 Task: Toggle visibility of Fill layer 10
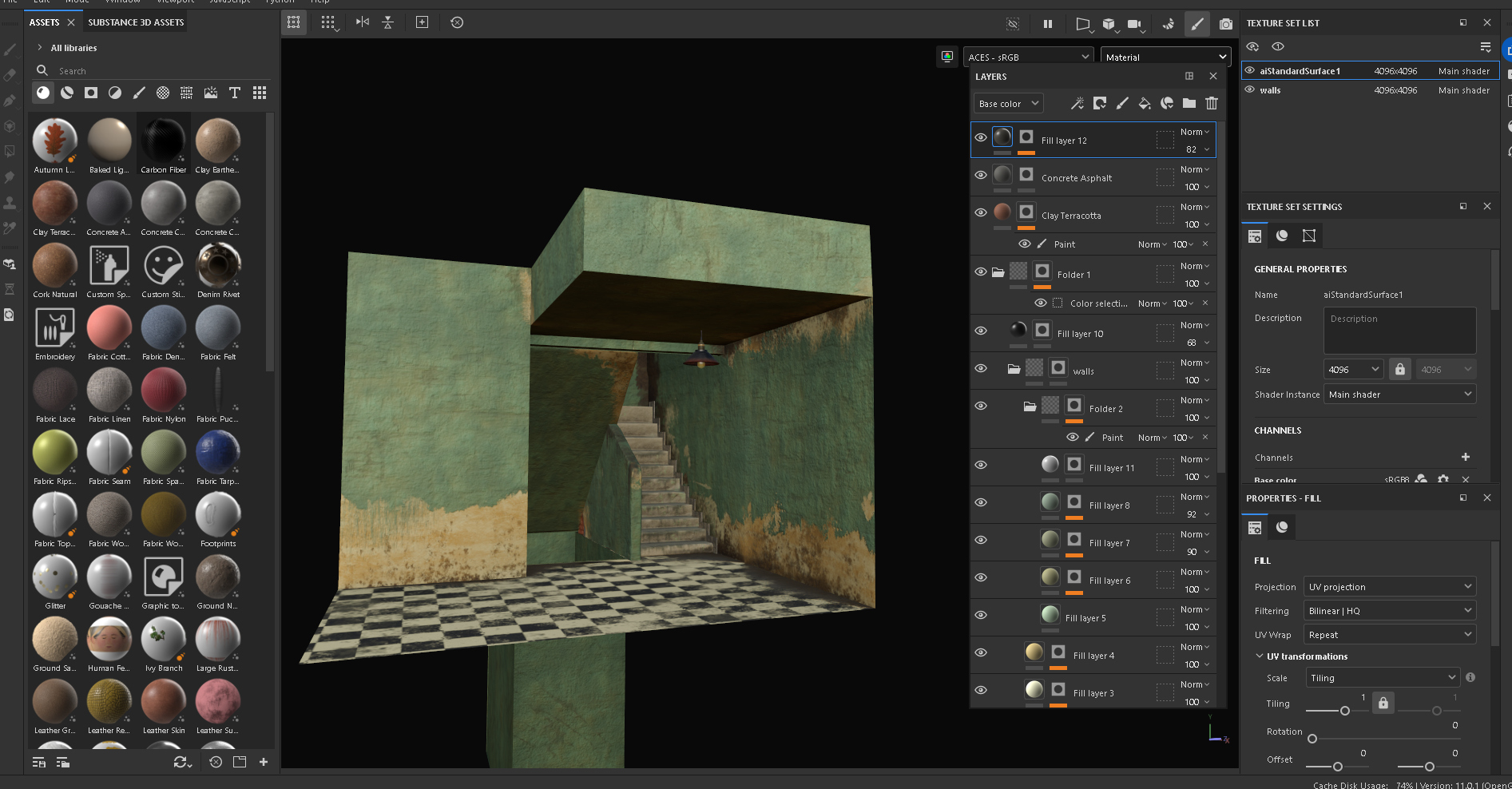pos(981,331)
